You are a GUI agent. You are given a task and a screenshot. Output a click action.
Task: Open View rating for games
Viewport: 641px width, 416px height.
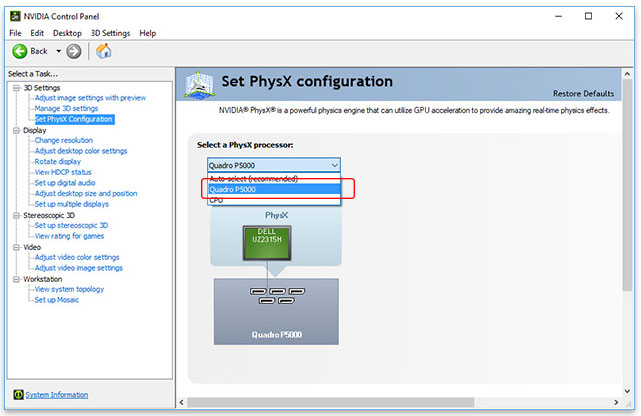[69, 236]
